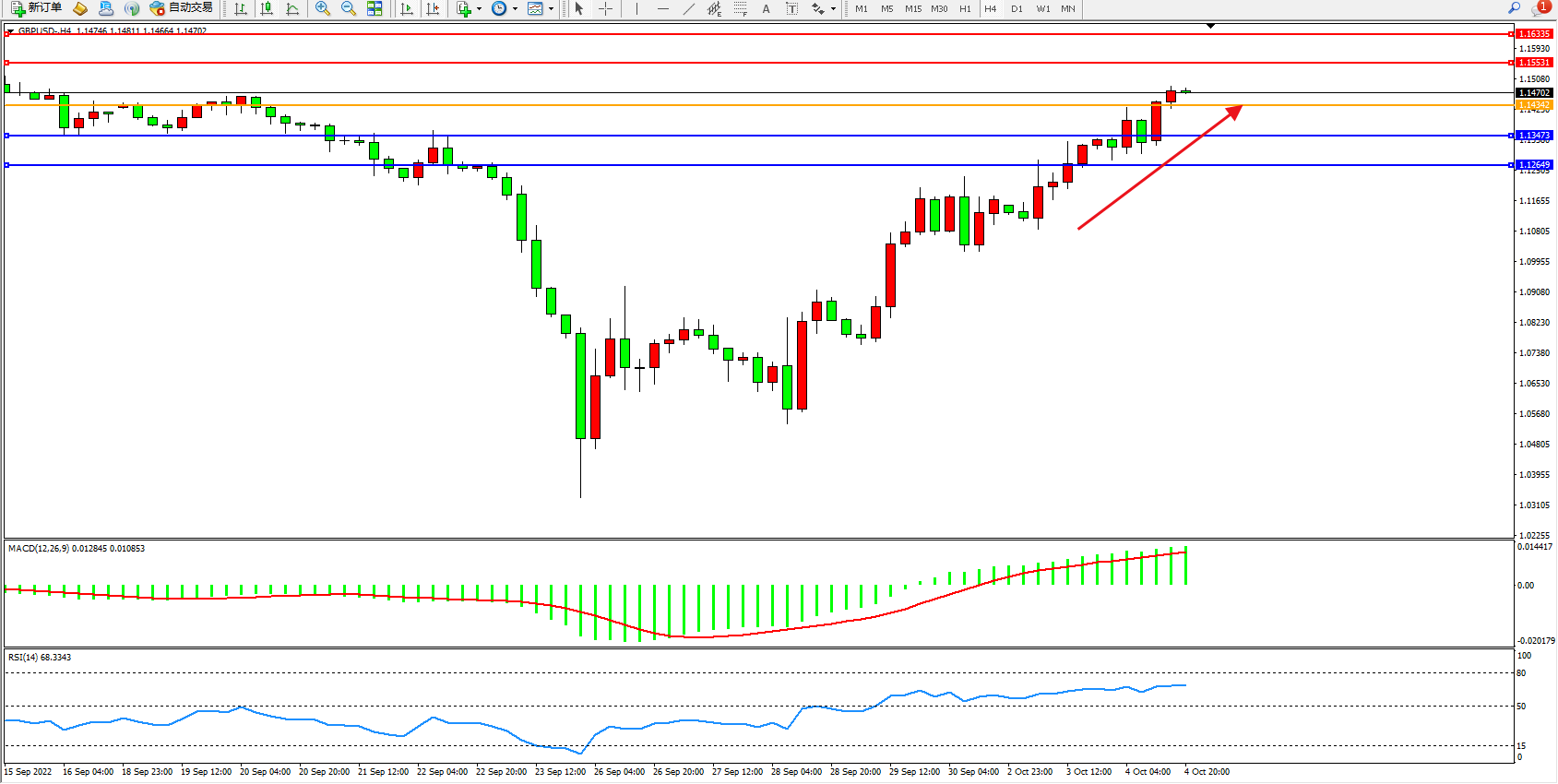Select the M15 timeframe
This screenshot has height=784, width=1558.
coord(912,9)
